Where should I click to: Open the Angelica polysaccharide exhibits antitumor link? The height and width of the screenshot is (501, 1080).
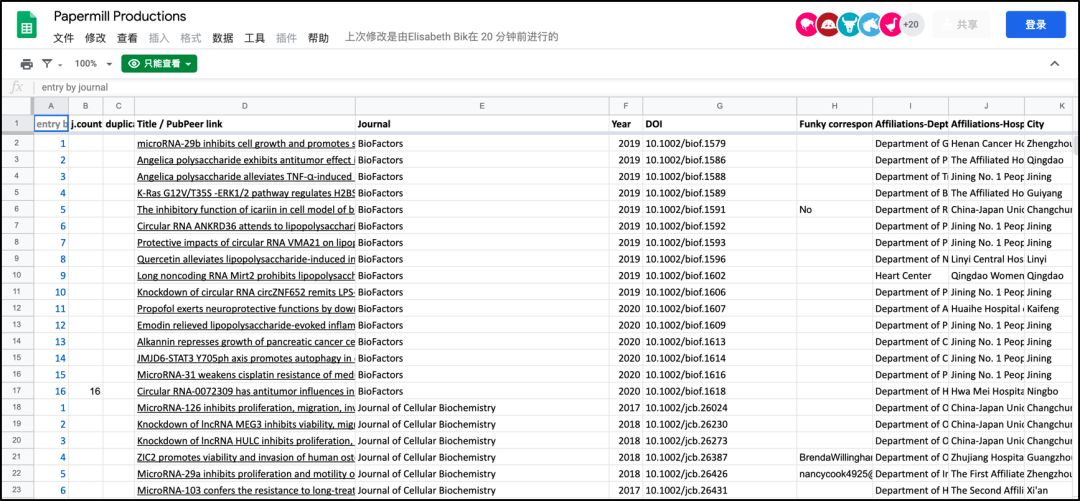pyautogui.click(x=246, y=161)
